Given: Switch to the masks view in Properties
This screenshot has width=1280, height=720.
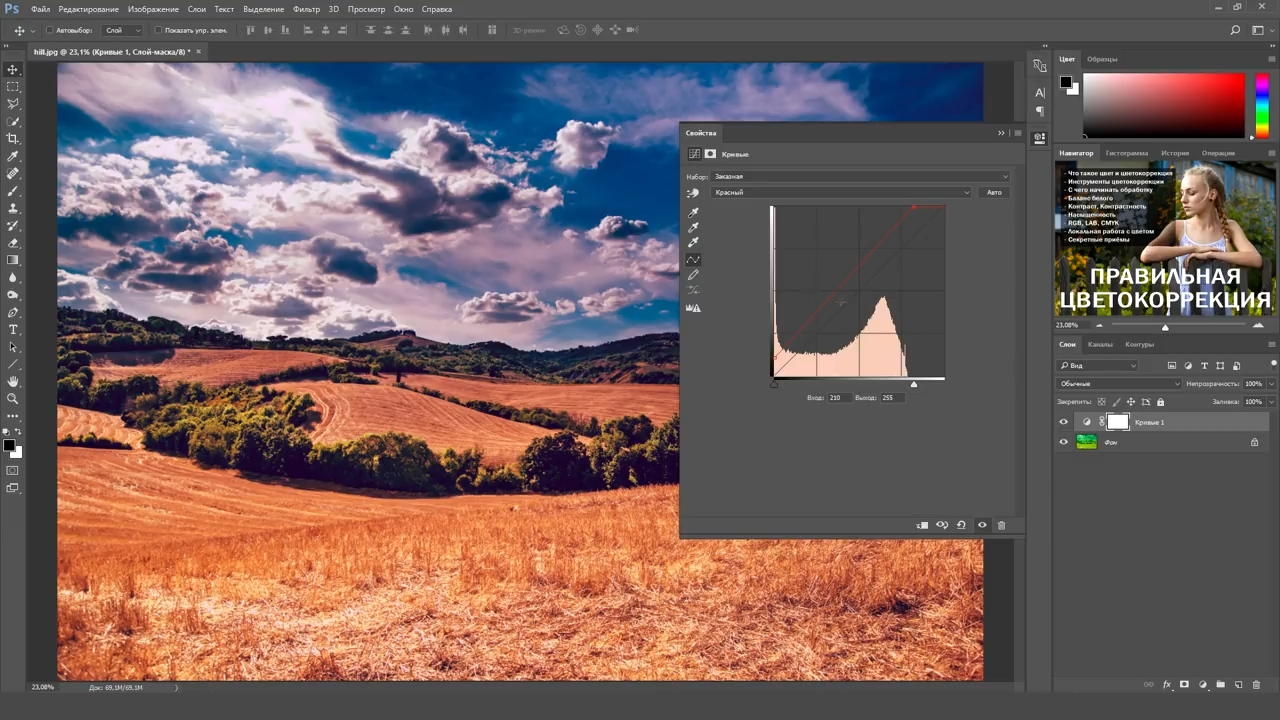Looking at the screenshot, I should pyautogui.click(x=710, y=154).
